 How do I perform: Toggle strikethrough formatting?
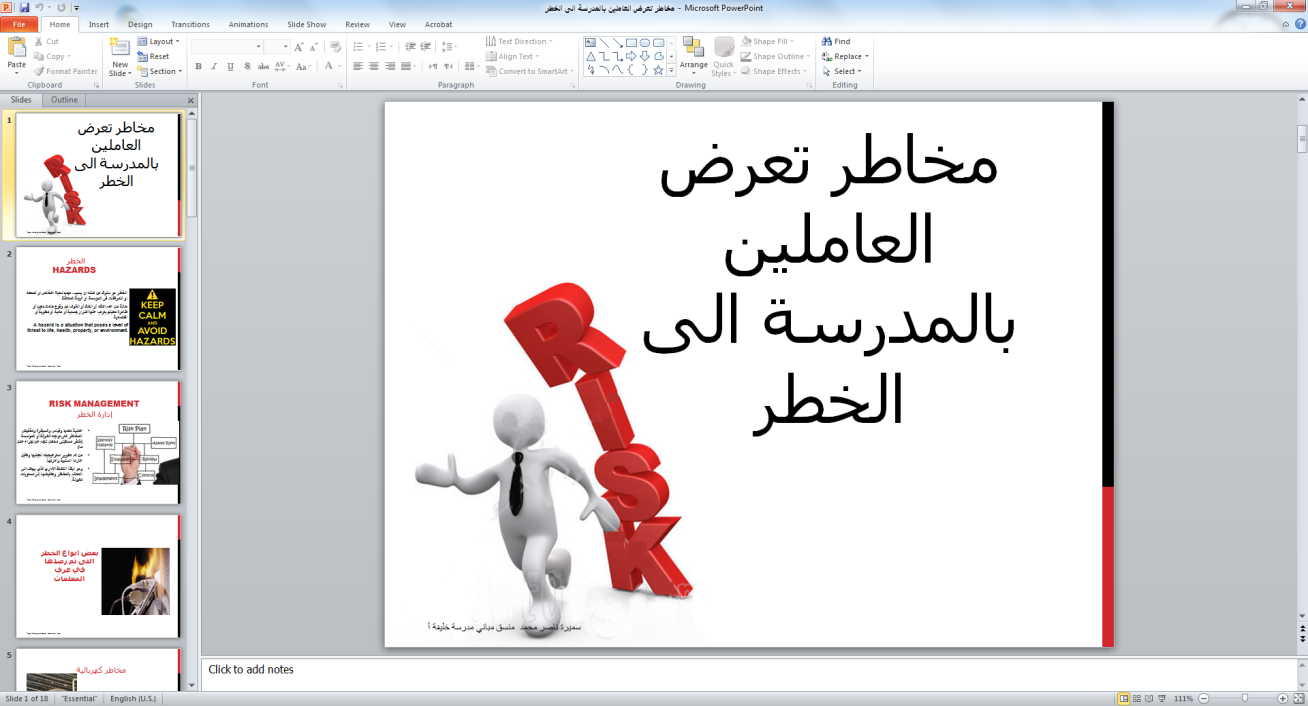click(262, 67)
